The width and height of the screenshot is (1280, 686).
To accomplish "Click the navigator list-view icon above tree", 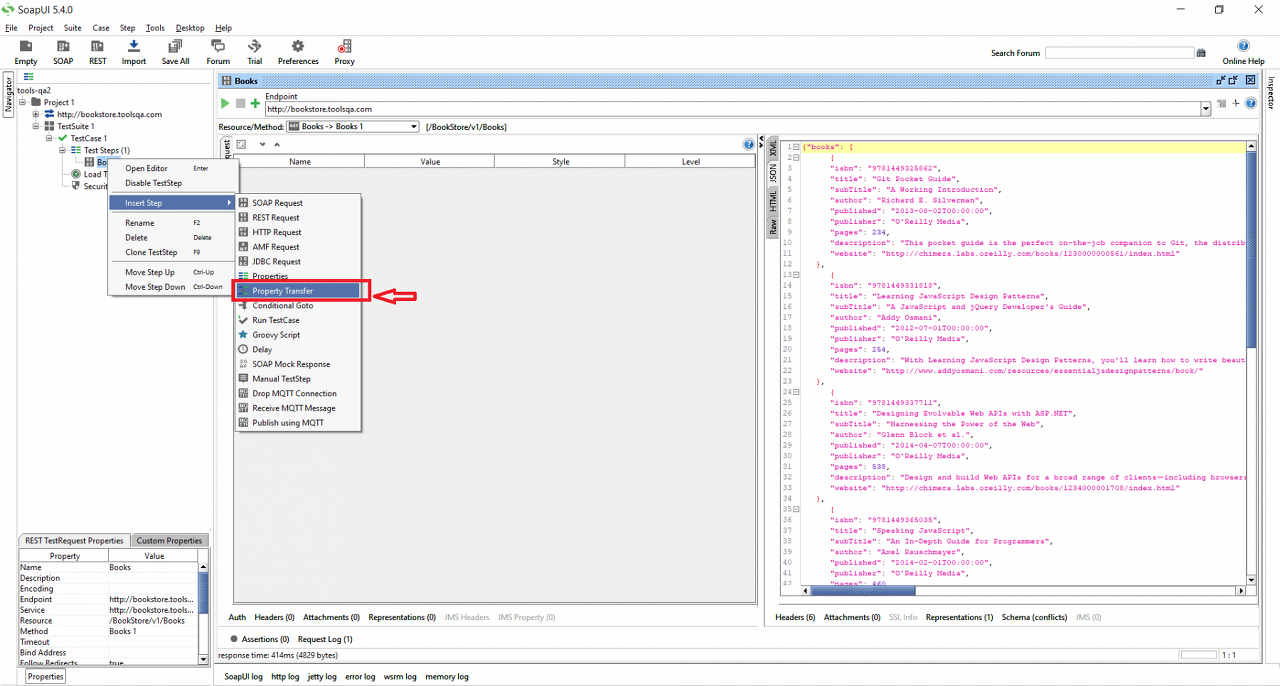I will pos(29,77).
